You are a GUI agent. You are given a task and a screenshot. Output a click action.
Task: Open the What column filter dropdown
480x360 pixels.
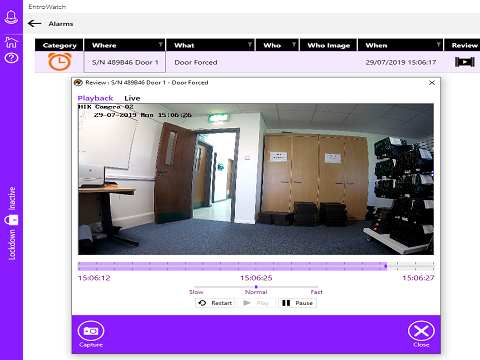click(250, 45)
